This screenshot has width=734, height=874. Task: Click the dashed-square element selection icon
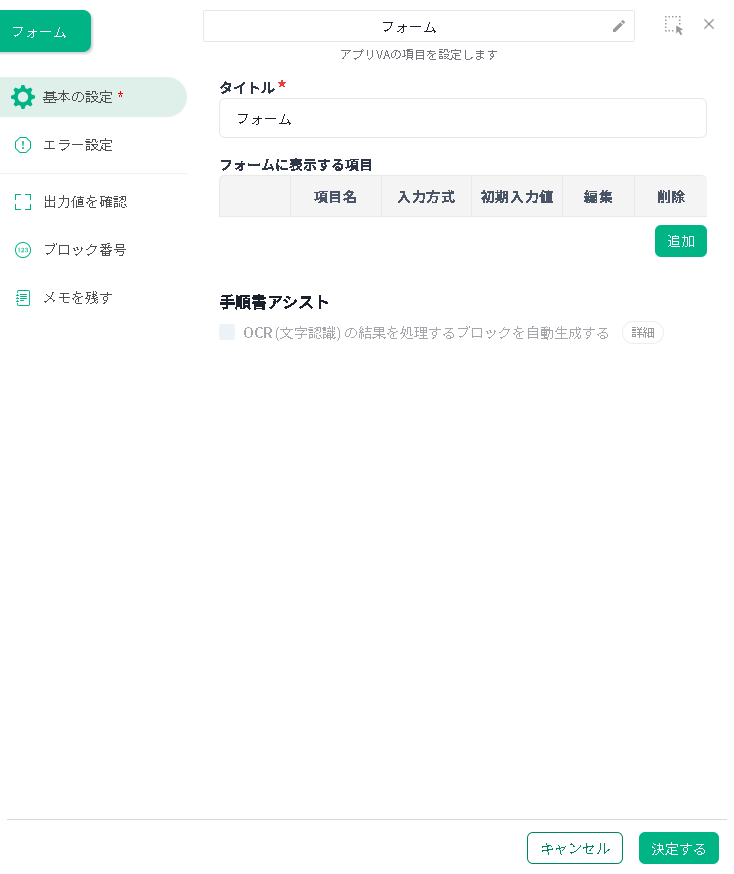674,25
